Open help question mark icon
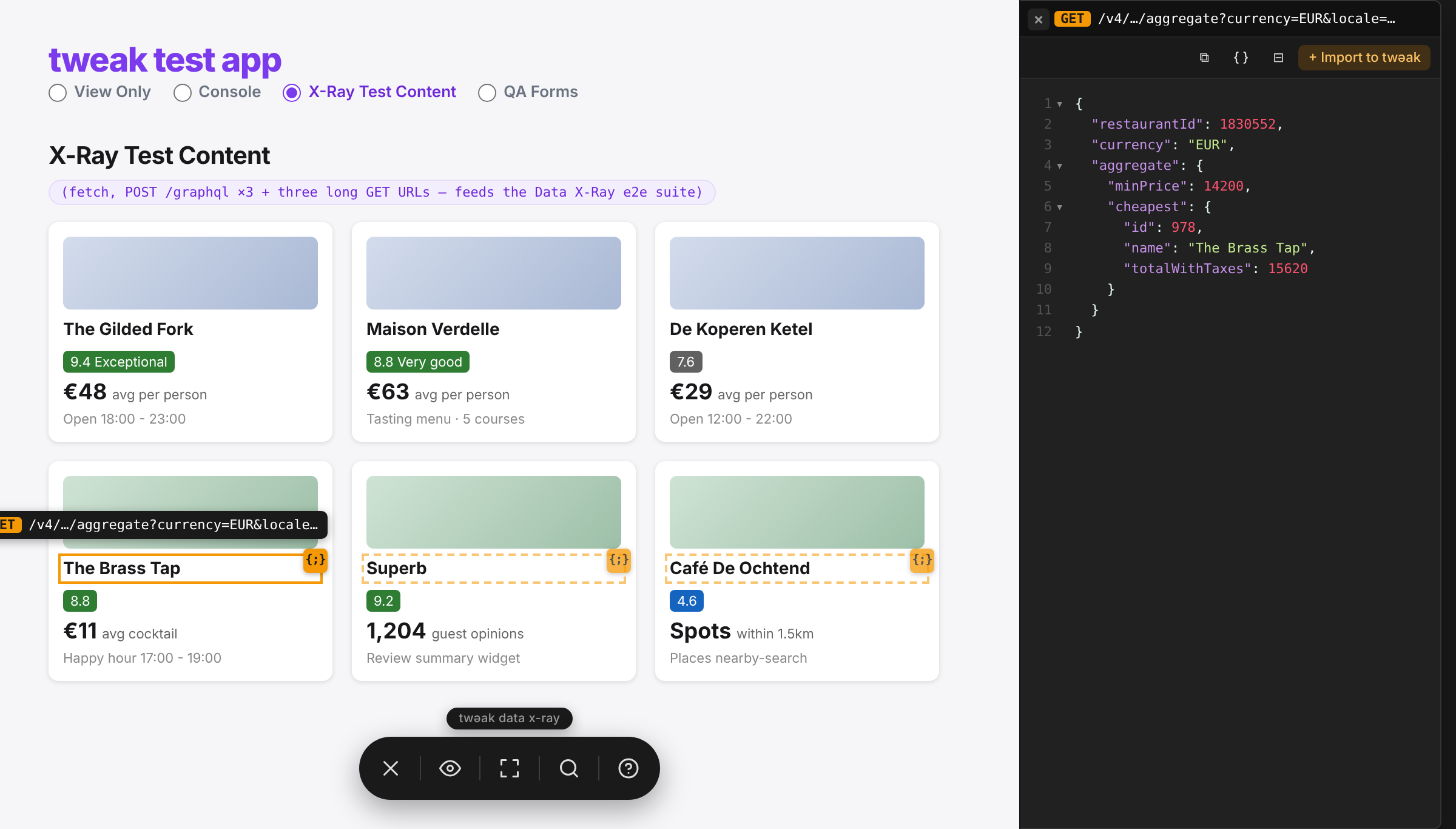 [629, 768]
